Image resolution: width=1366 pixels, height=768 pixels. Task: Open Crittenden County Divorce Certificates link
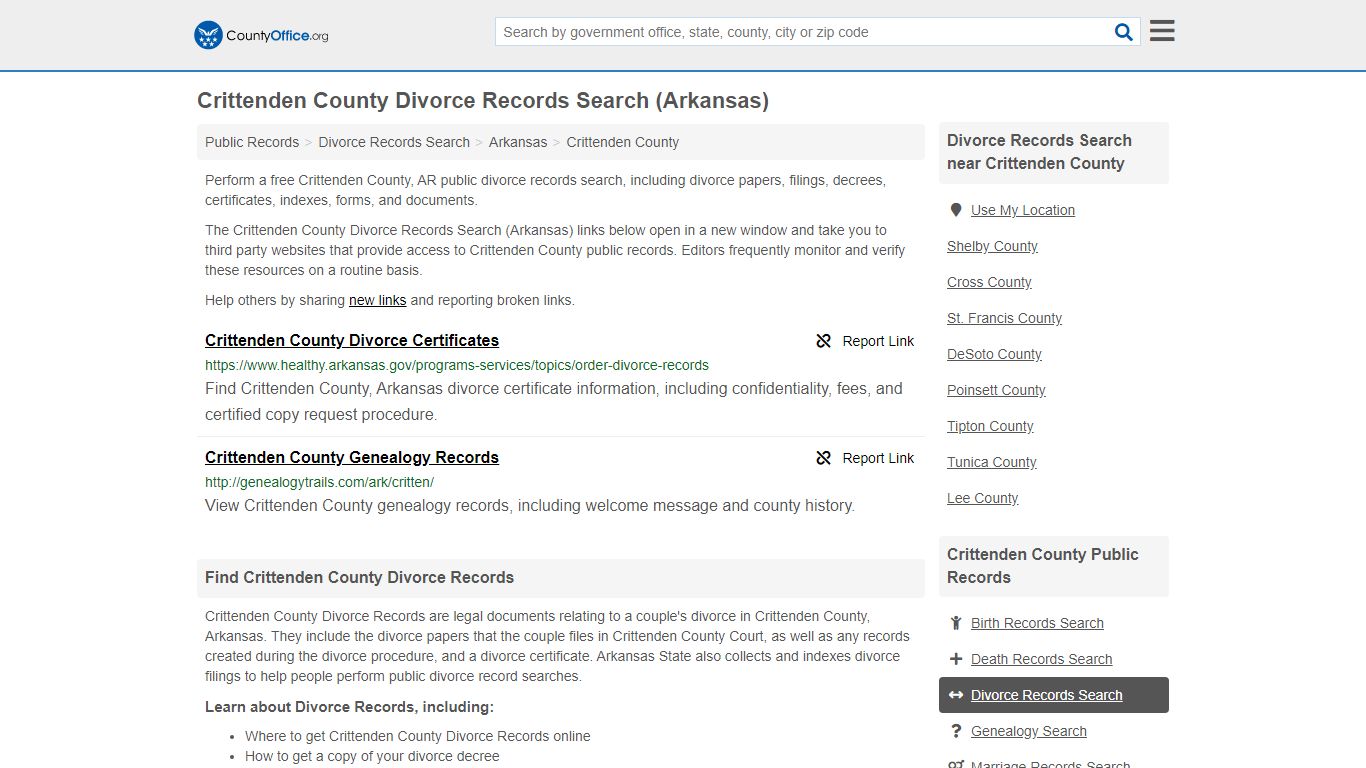pos(352,340)
